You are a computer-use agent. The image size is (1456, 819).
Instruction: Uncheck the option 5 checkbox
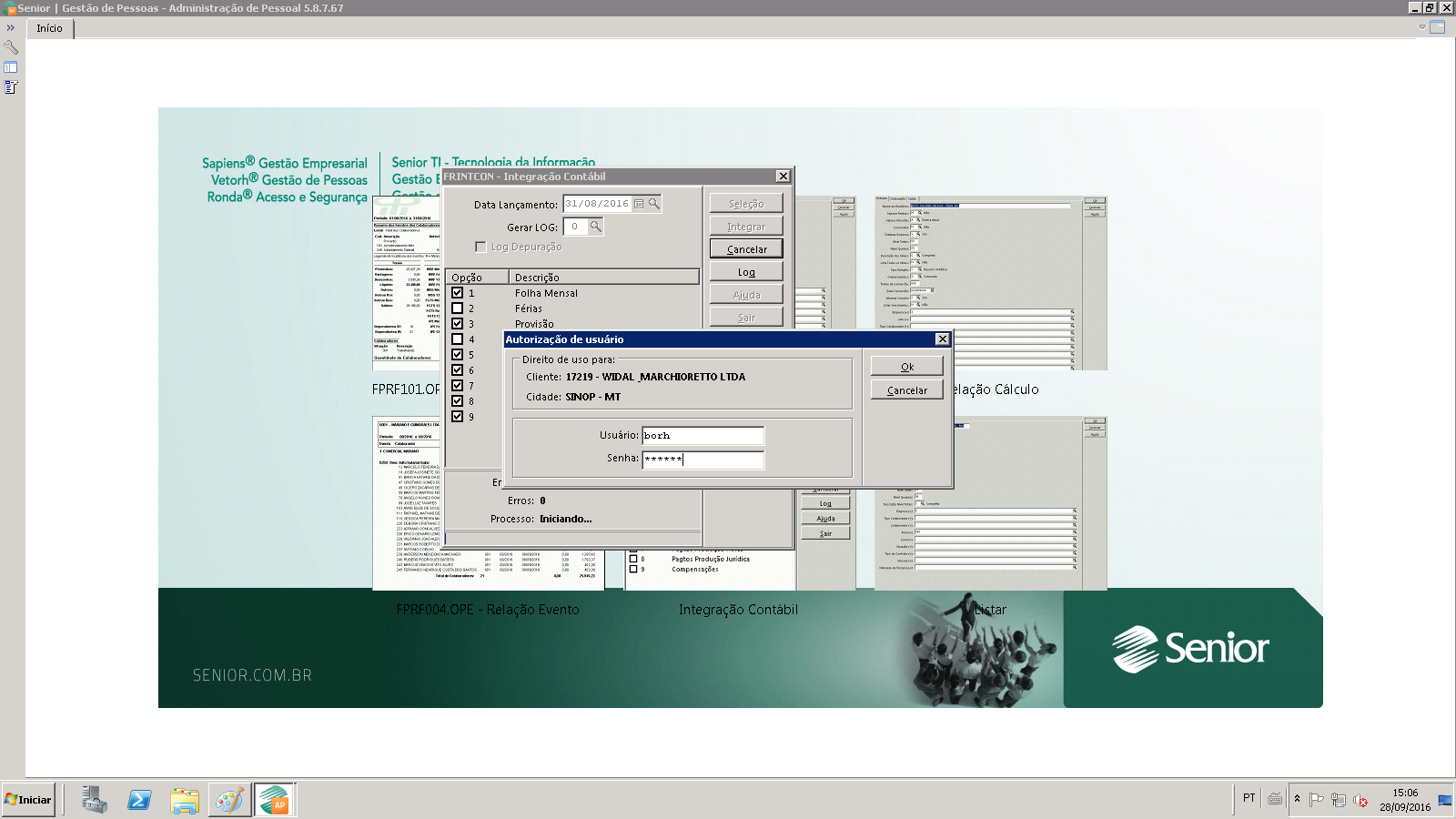click(458, 355)
